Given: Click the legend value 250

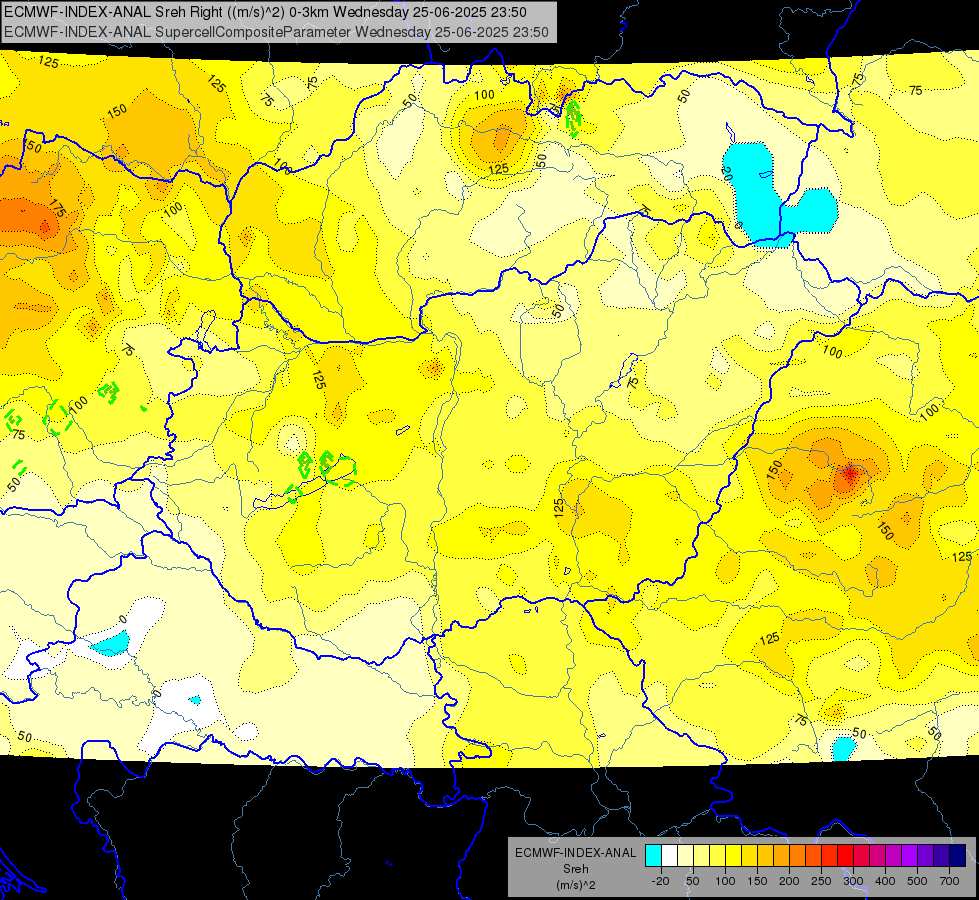Looking at the screenshot, I should pyautogui.click(x=821, y=881).
